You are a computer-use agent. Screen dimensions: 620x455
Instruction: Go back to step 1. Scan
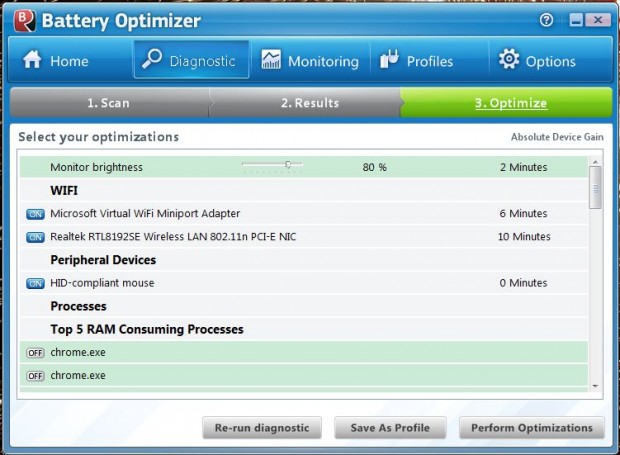click(x=109, y=103)
